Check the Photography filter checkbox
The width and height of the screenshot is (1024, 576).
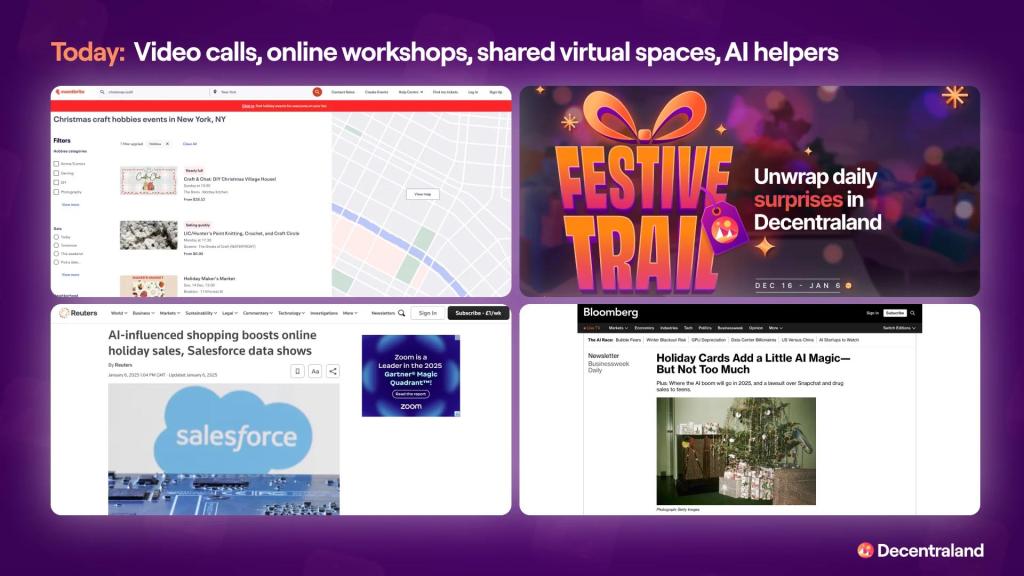56,192
